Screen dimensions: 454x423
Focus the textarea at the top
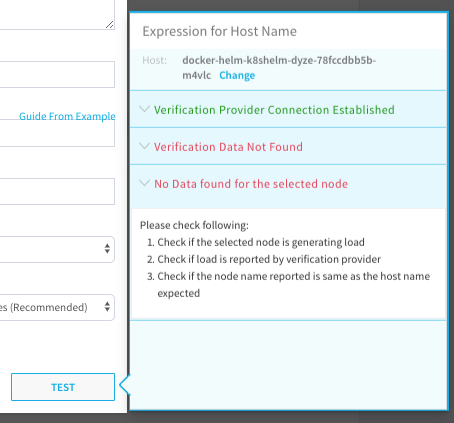[x=57, y=15]
